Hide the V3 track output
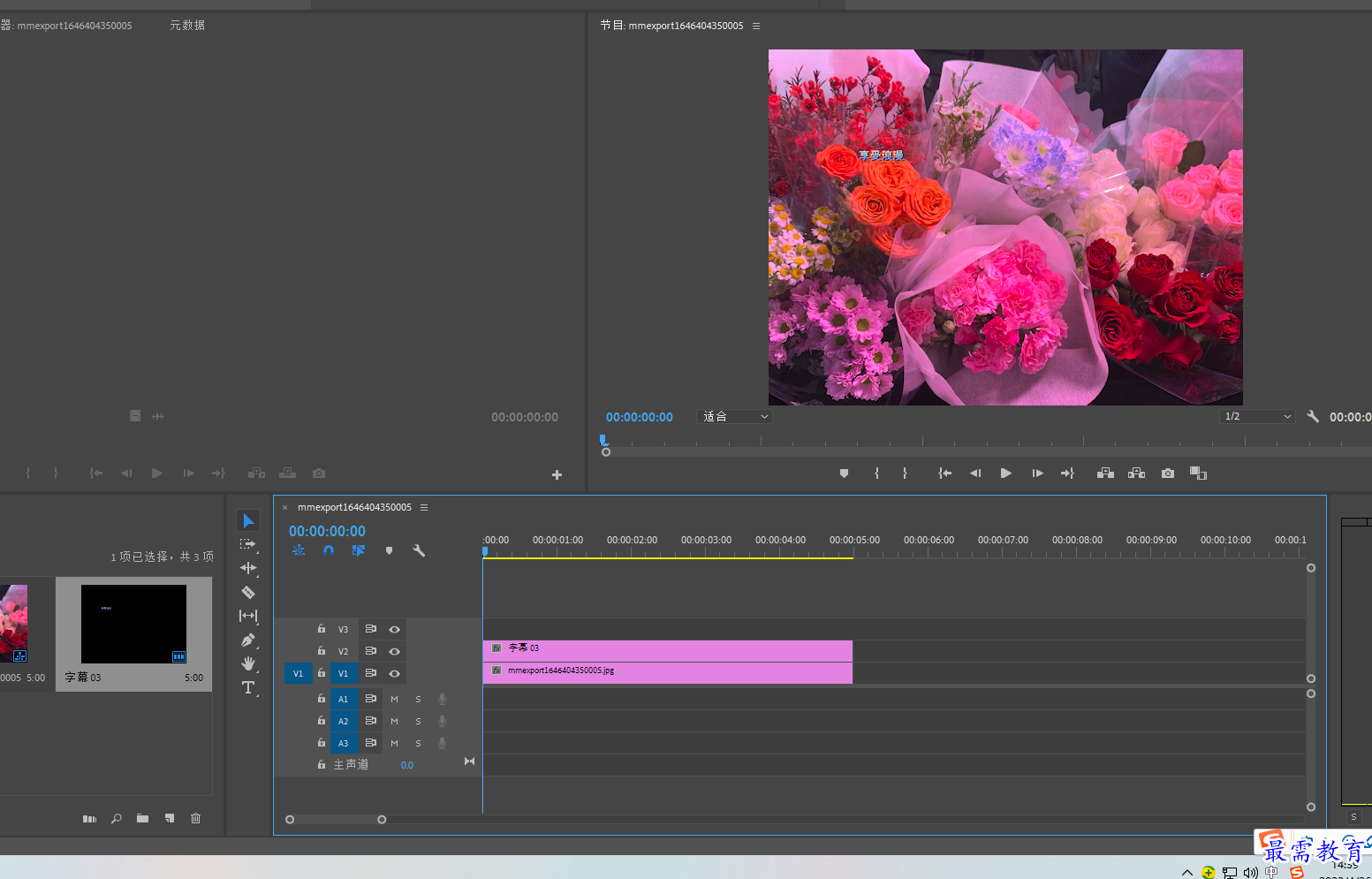 tap(395, 630)
